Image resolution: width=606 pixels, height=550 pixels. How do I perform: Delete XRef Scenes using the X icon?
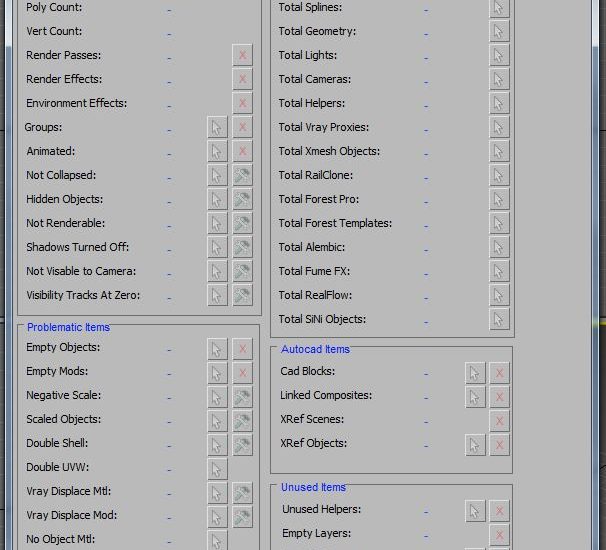[499, 421]
